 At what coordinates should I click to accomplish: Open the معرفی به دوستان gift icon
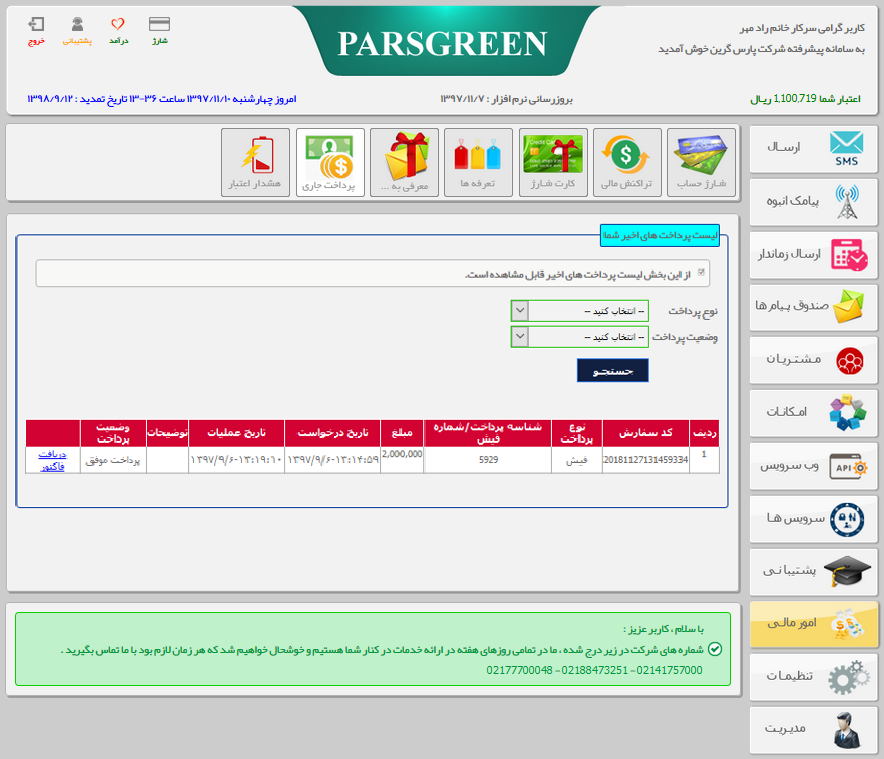click(404, 162)
